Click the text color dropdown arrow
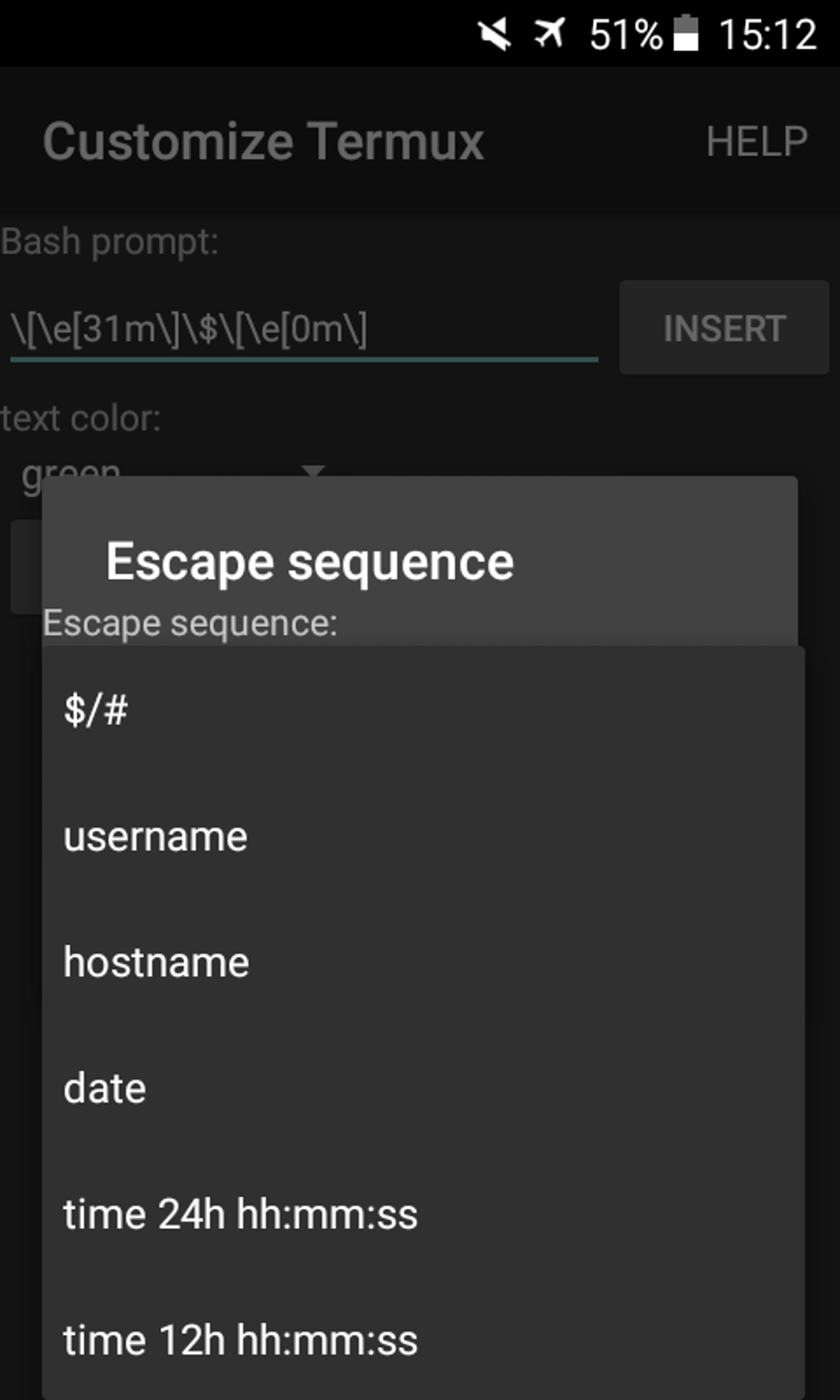 pos(313,470)
